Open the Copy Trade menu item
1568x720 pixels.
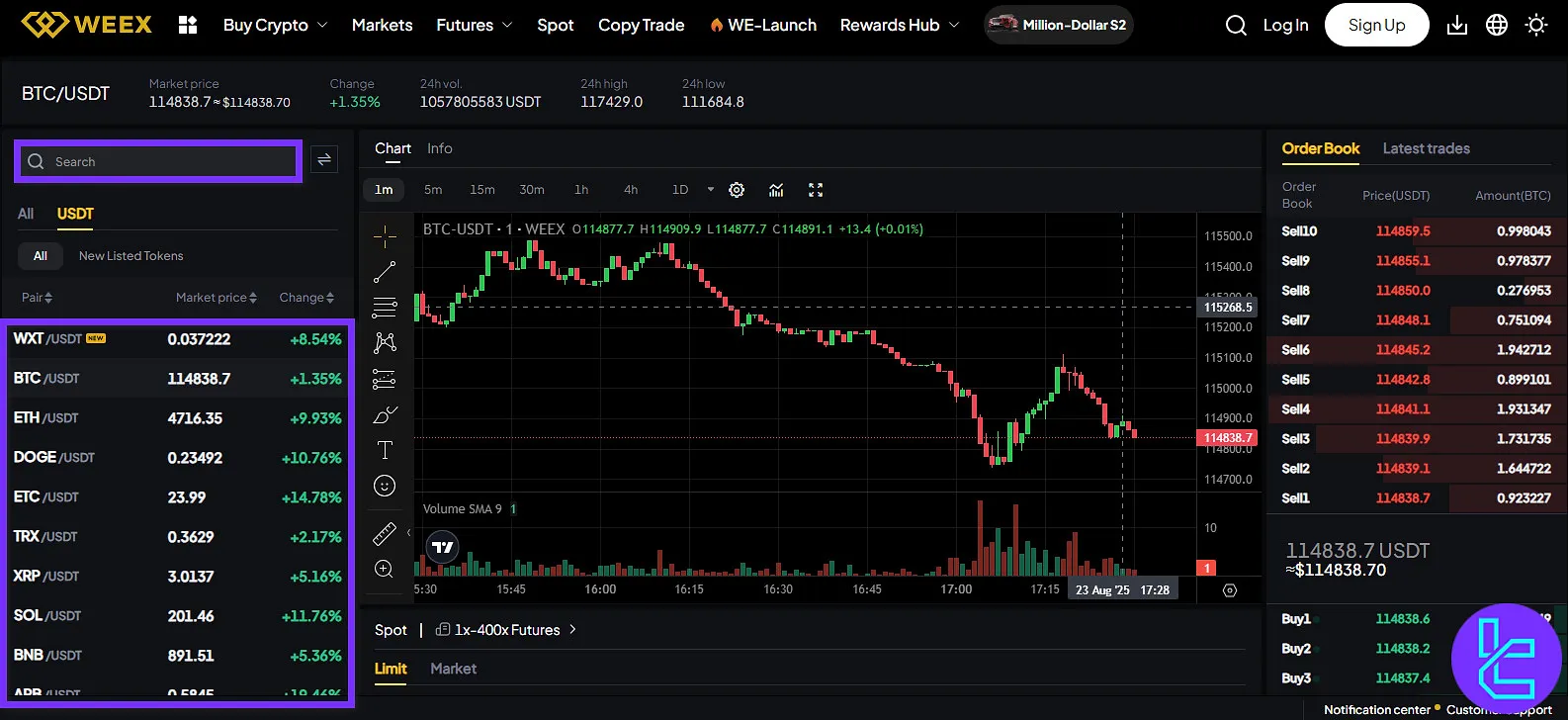coord(641,25)
